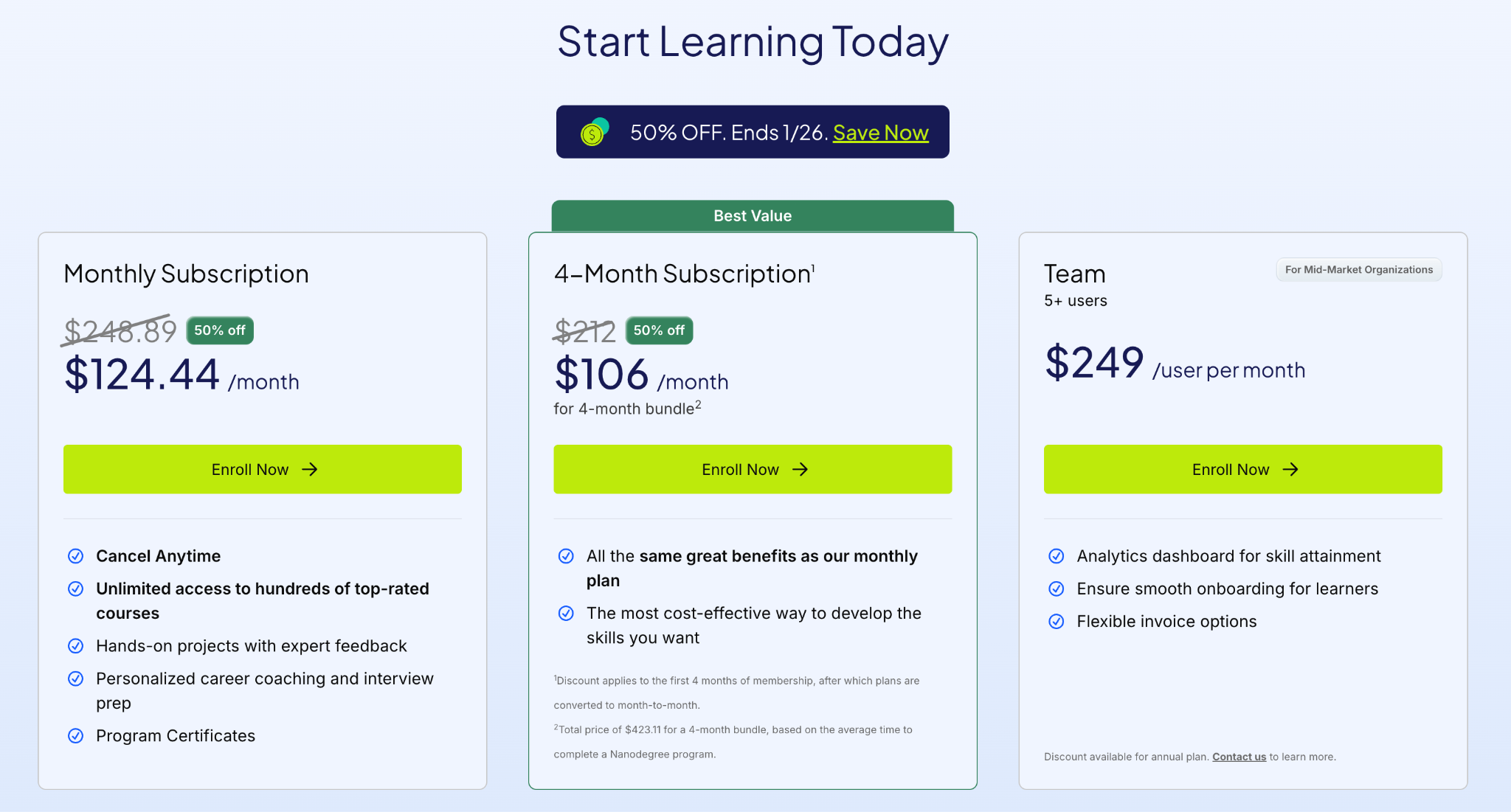Click the 50% off badge on 4-Month Subscription
This screenshot has width=1511, height=812.
(x=659, y=330)
